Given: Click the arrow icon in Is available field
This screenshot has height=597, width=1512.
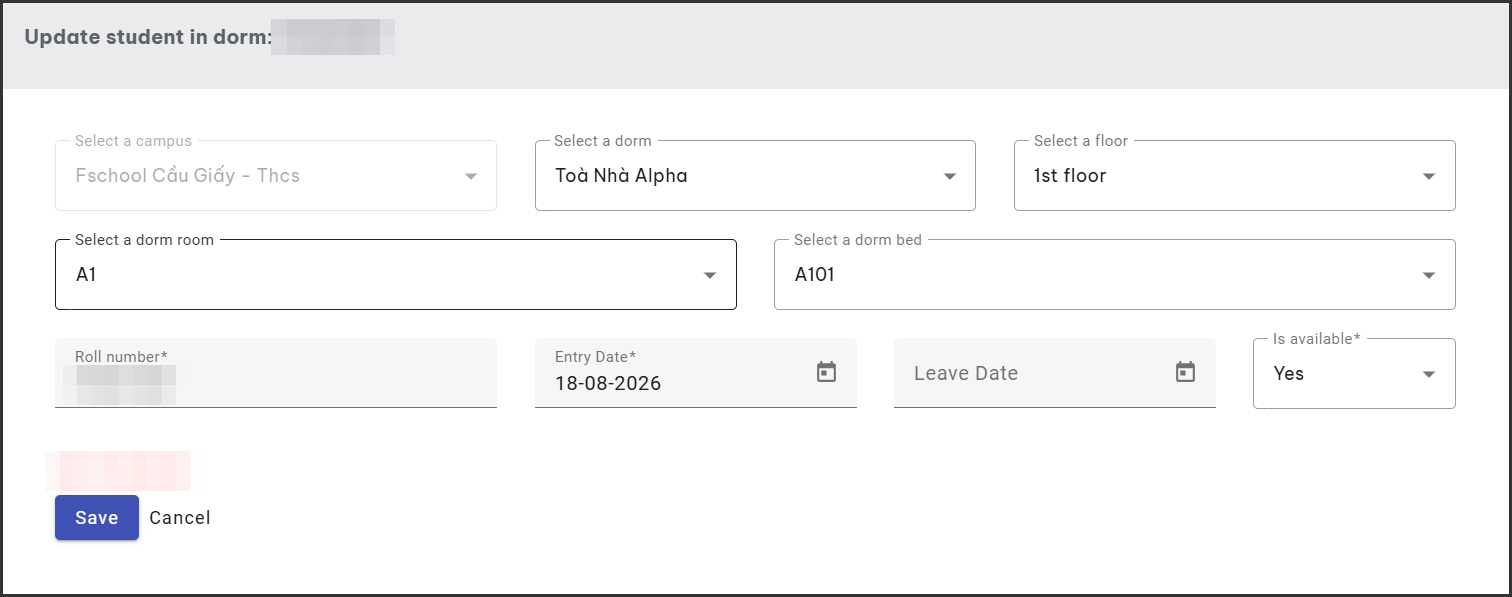Looking at the screenshot, I should pyautogui.click(x=1429, y=374).
